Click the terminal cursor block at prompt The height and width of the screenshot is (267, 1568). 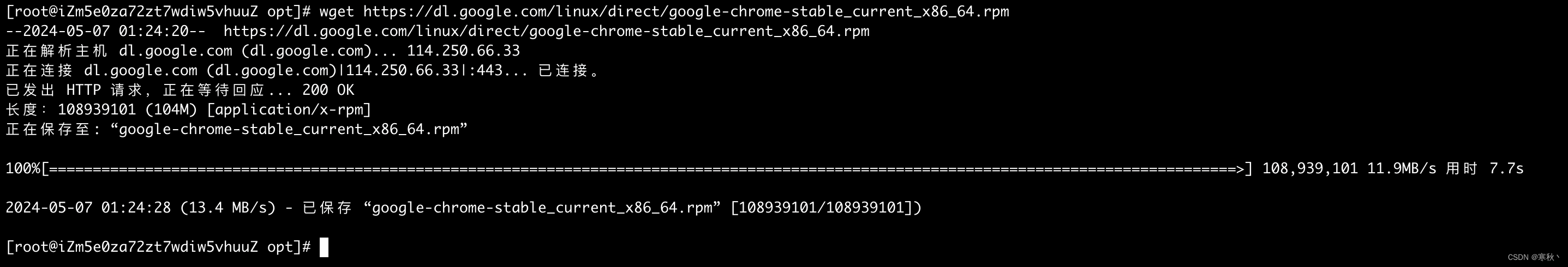click(x=324, y=247)
